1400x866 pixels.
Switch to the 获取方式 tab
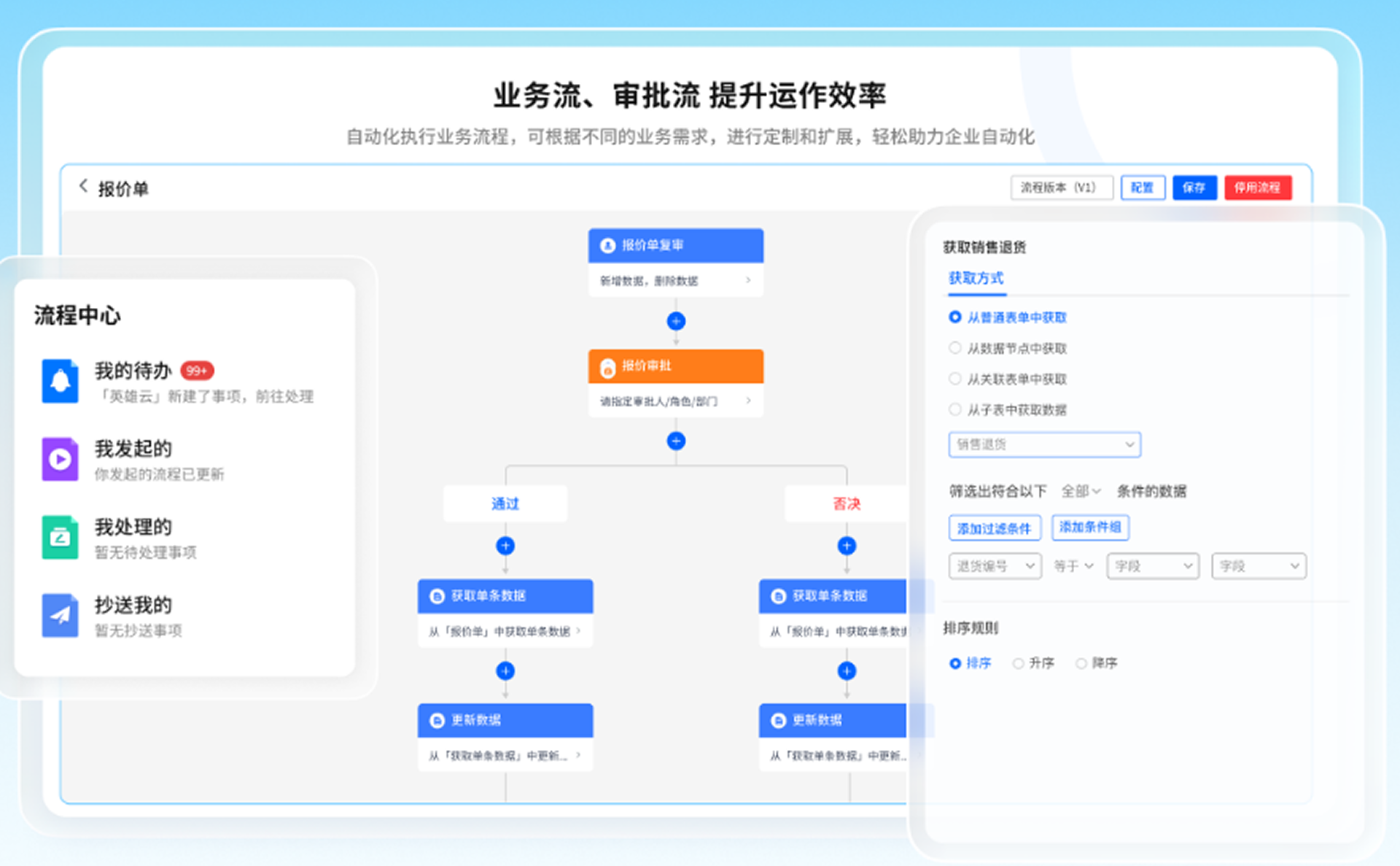coord(976,279)
